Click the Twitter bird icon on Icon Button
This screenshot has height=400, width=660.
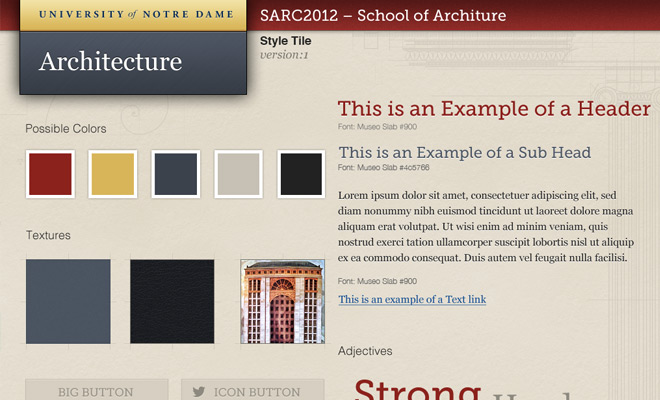[x=199, y=392]
